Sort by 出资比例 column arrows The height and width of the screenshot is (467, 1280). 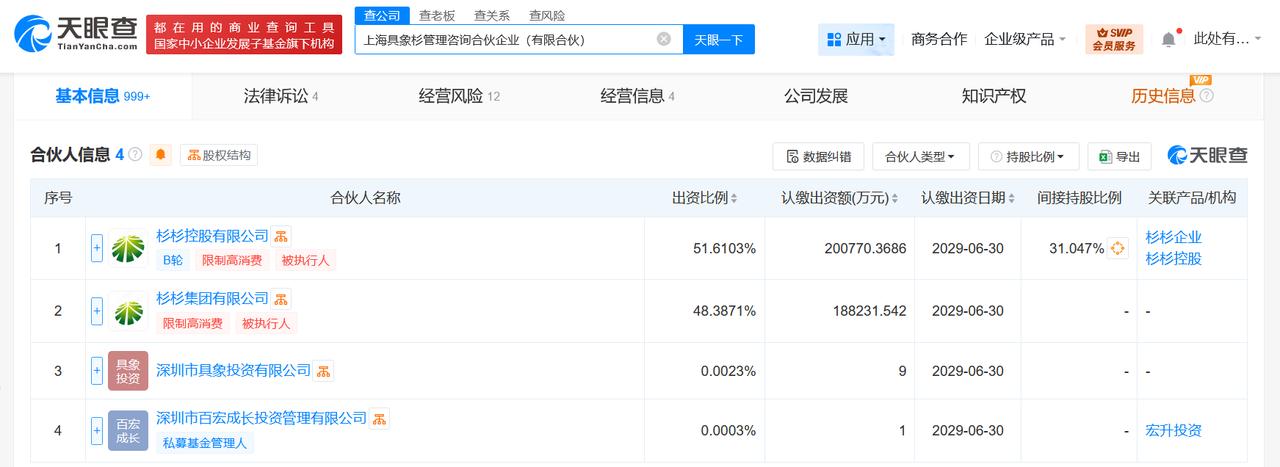[734, 199]
